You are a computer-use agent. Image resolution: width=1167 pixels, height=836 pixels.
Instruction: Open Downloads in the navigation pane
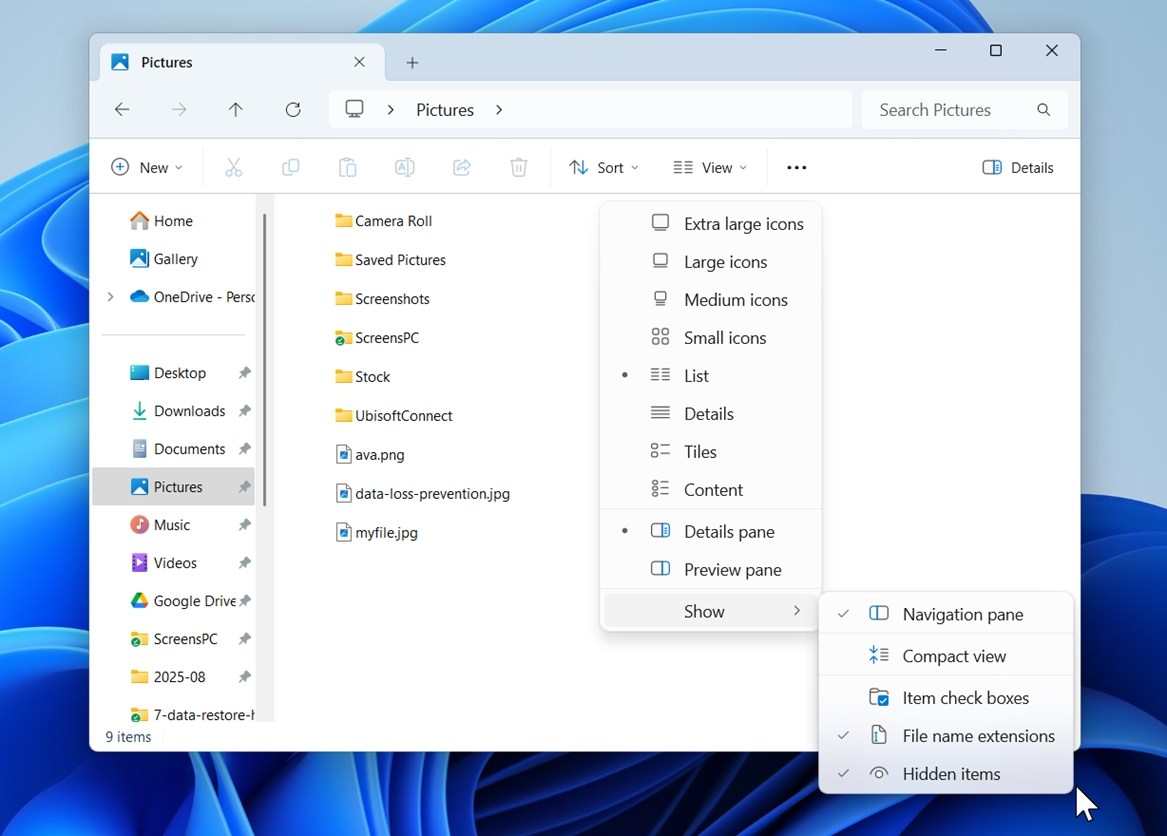[x=188, y=411]
